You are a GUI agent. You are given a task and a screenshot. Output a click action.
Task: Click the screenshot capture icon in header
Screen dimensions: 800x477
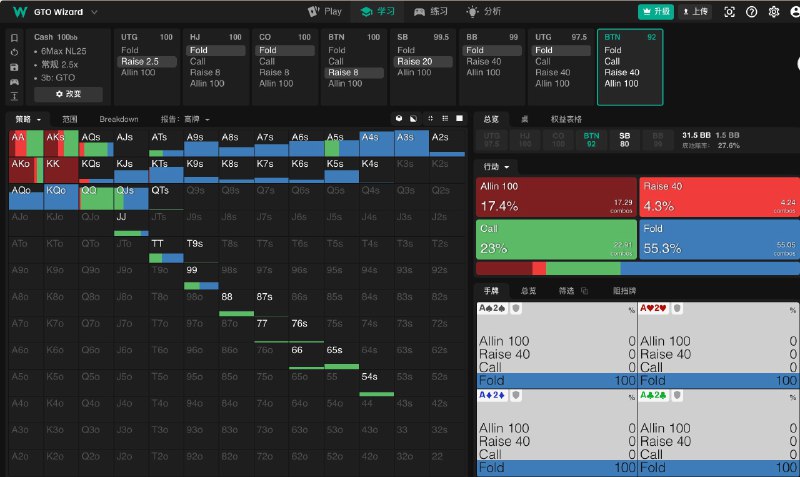point(729,12)
